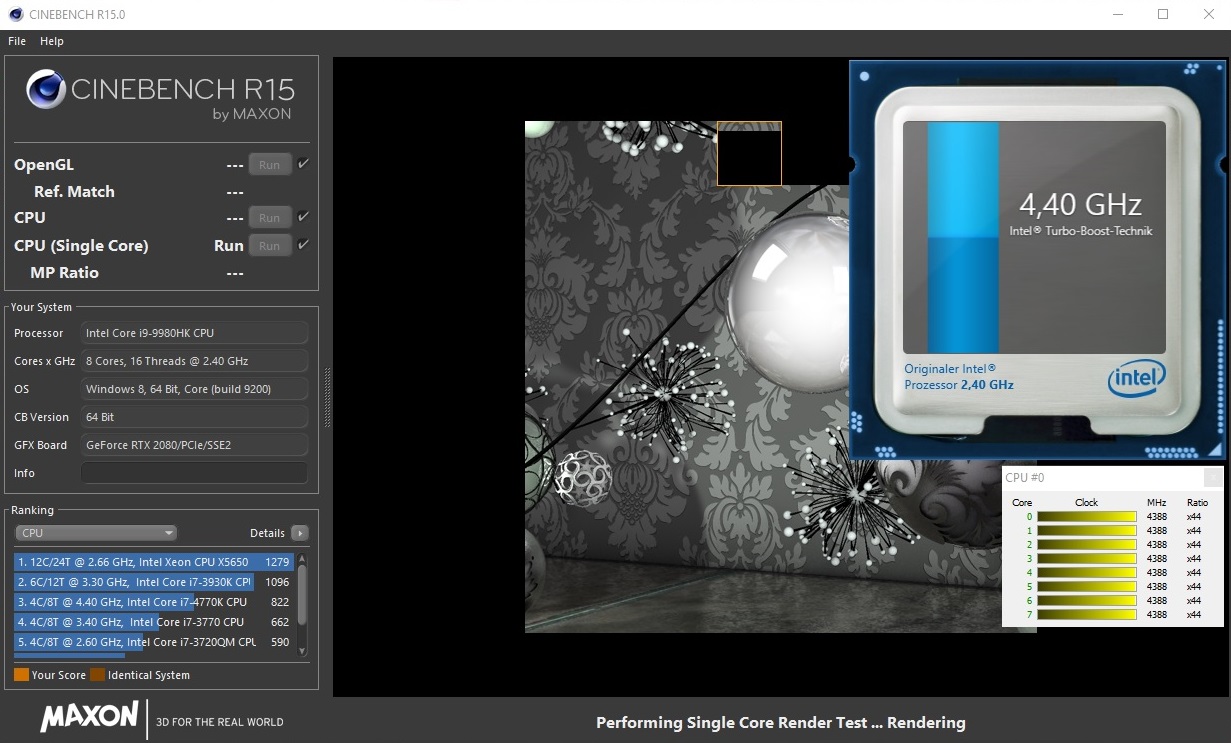Click the CB Version field showing 64 Bit

[x=194, y=417]
